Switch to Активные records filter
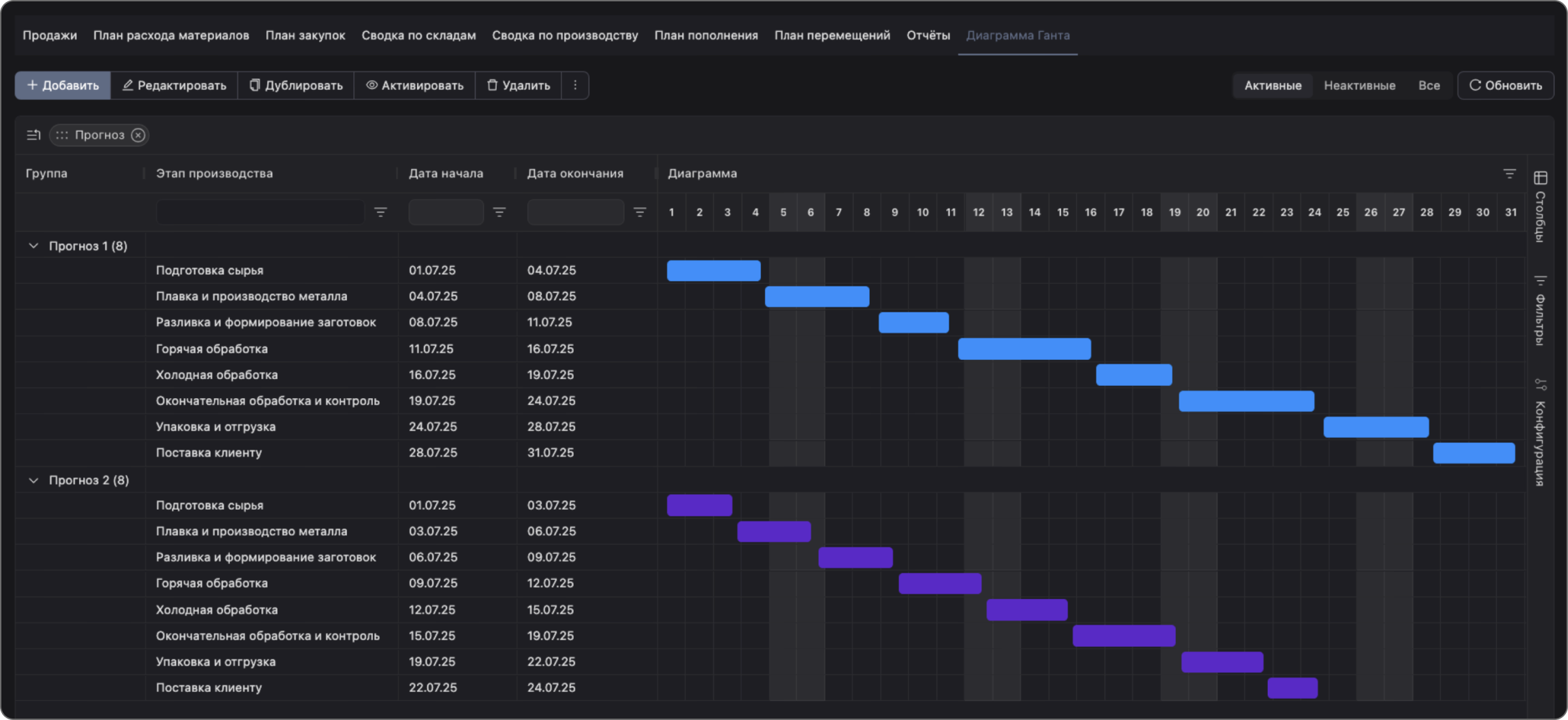Screen dimensions: 1568x720 coord(1273,85)
